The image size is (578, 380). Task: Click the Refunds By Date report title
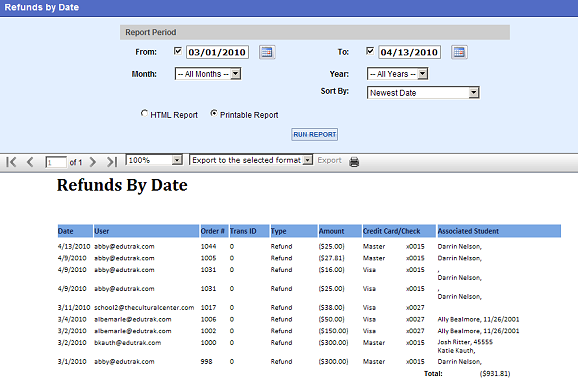pos(122,185)
